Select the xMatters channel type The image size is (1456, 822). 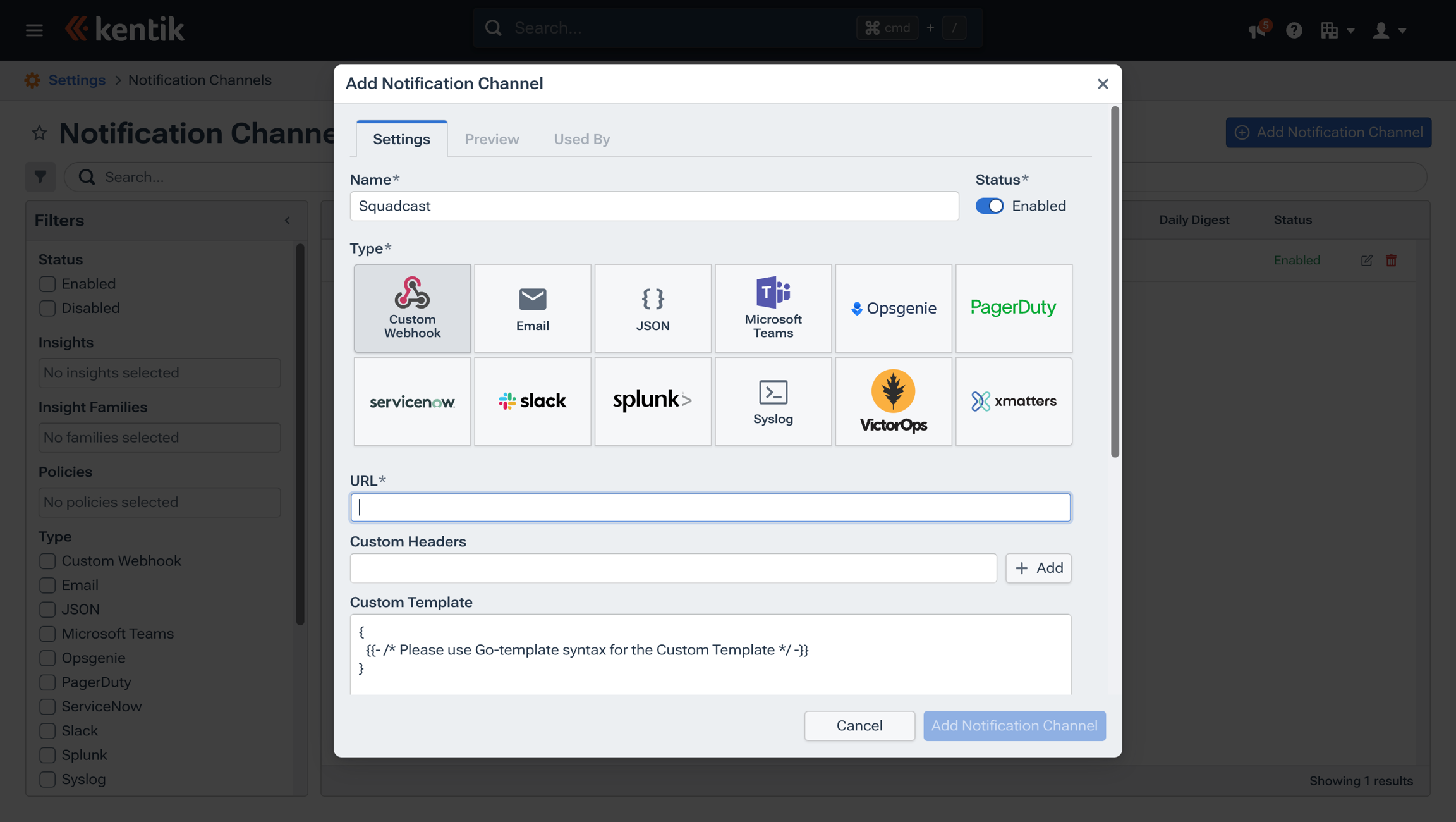(1014, 402)
